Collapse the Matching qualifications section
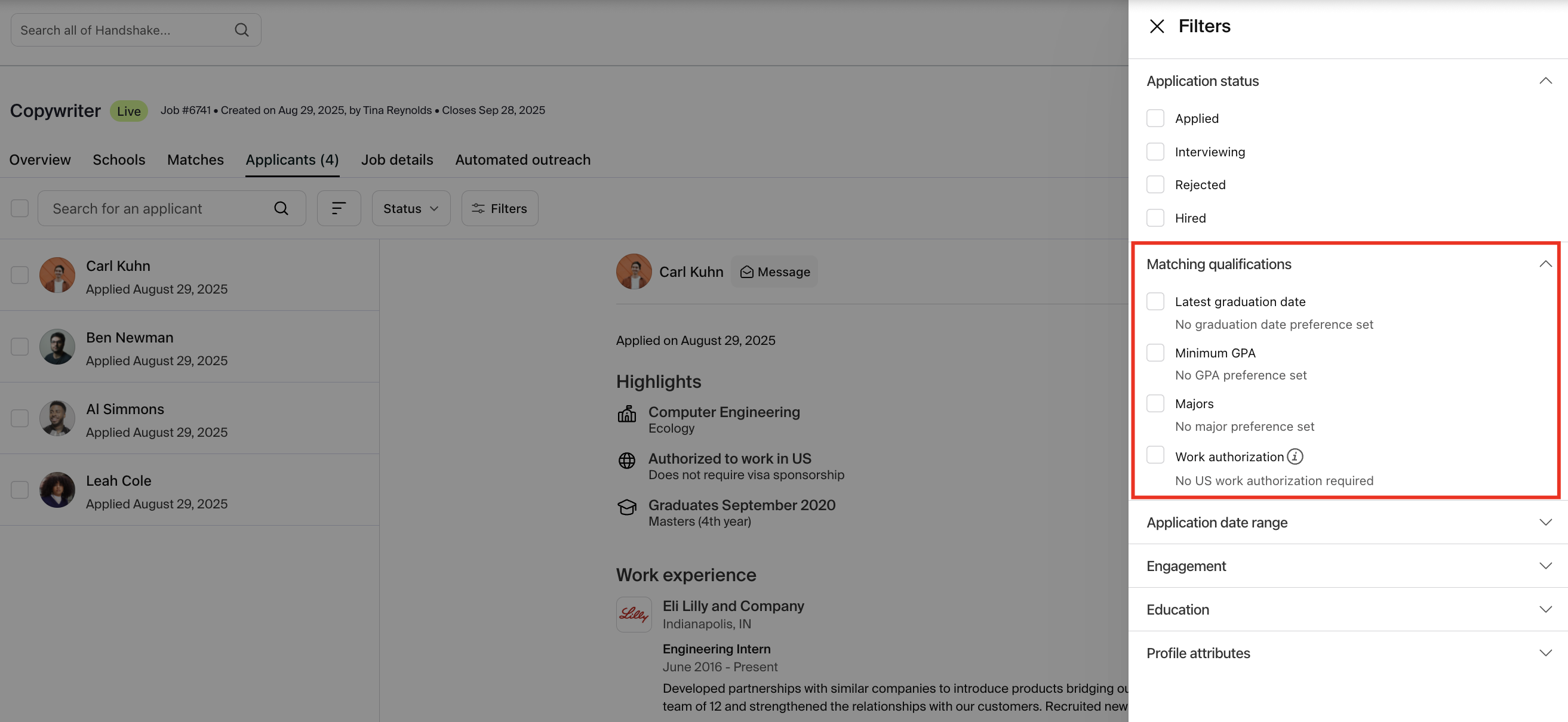The image size is (1568, 722). [x=1545, y=264]
